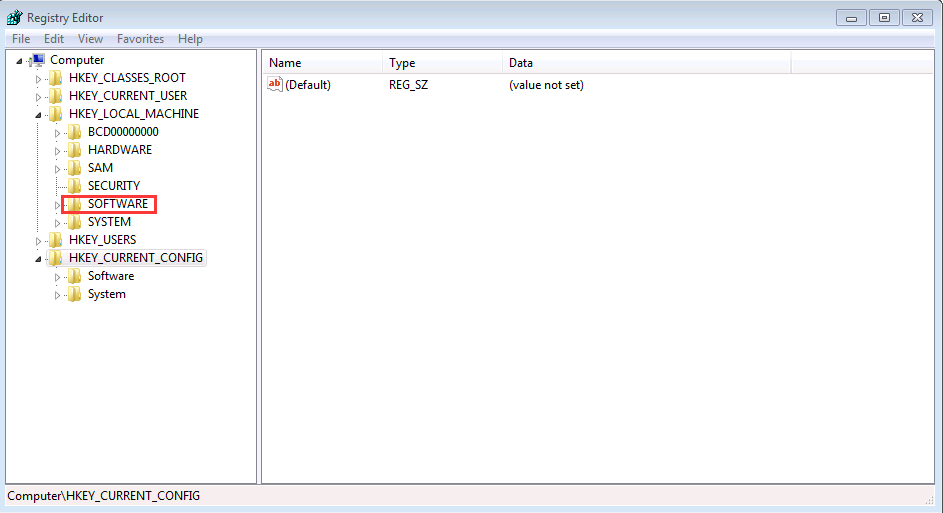Click the folder icon beside lowercase Software
This screenshot has width=943, height=513.
point(75,276)
